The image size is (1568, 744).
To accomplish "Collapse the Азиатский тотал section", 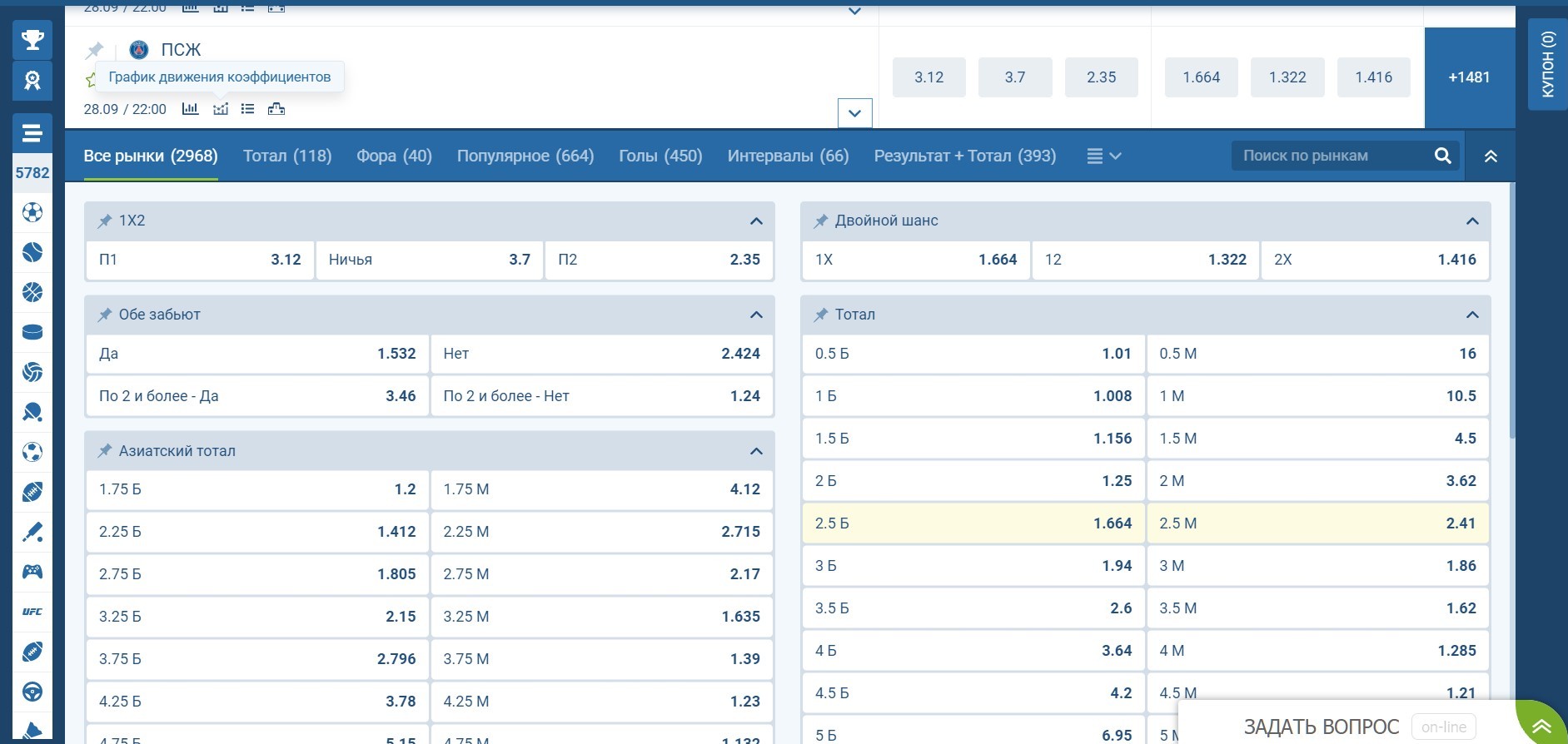I will click(x=756, y=451).
